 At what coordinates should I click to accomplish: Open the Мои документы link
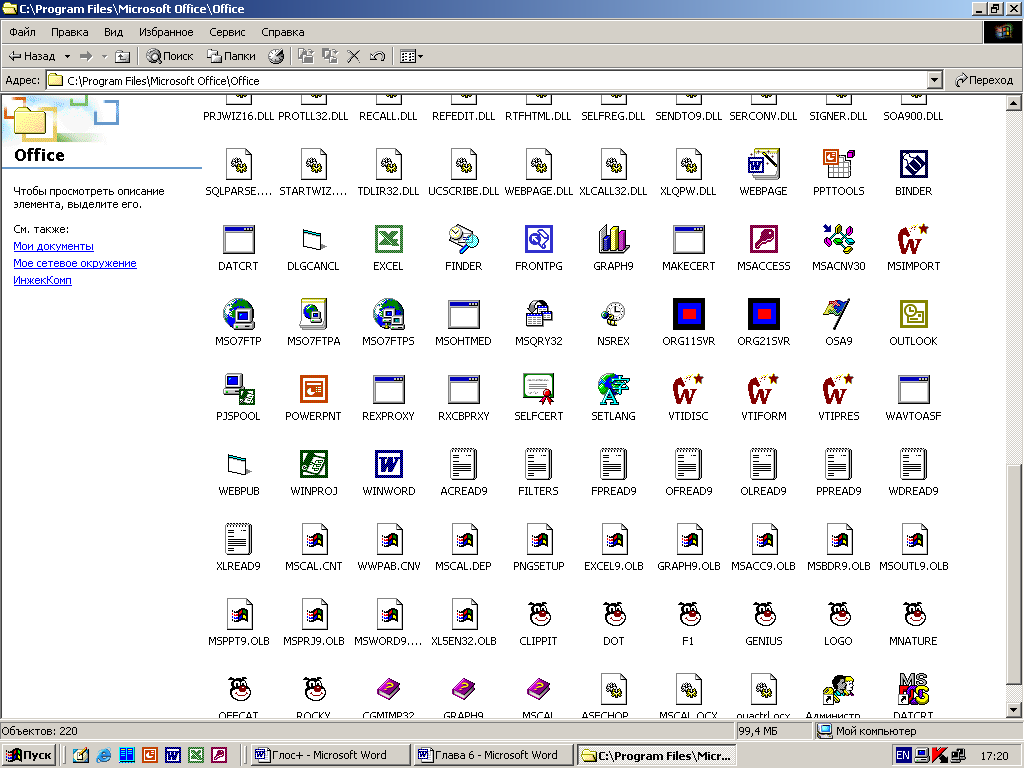point(54,246)
